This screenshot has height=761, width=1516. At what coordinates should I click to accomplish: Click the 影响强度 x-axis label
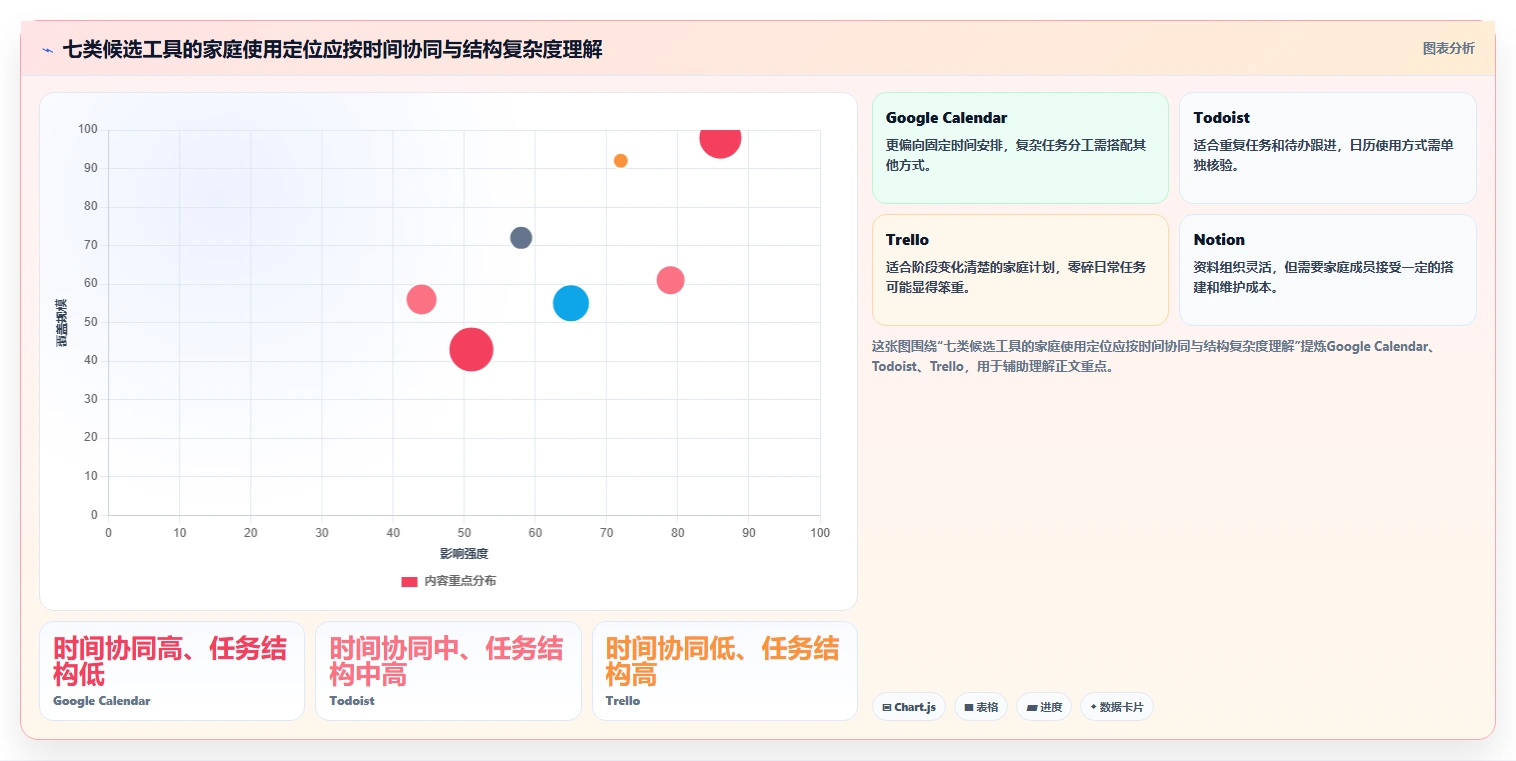point(464,554)
